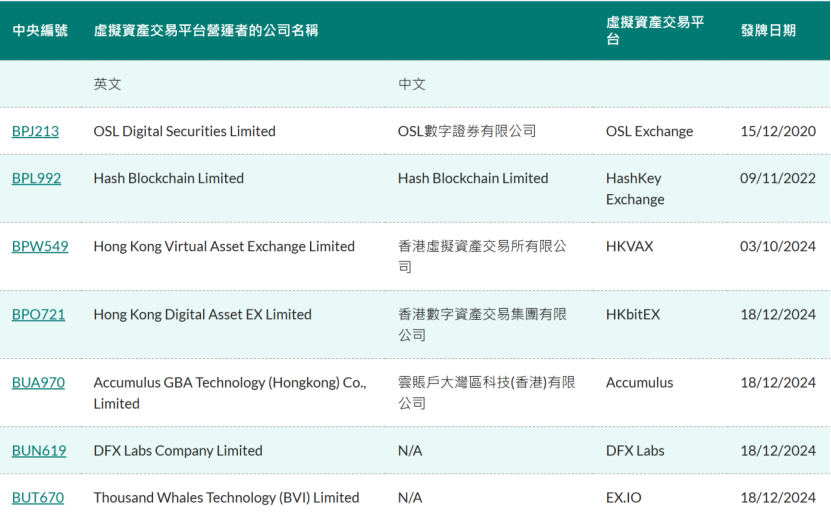Select the OSL Digital Securities Limited cell

click(x=184, y=131)
